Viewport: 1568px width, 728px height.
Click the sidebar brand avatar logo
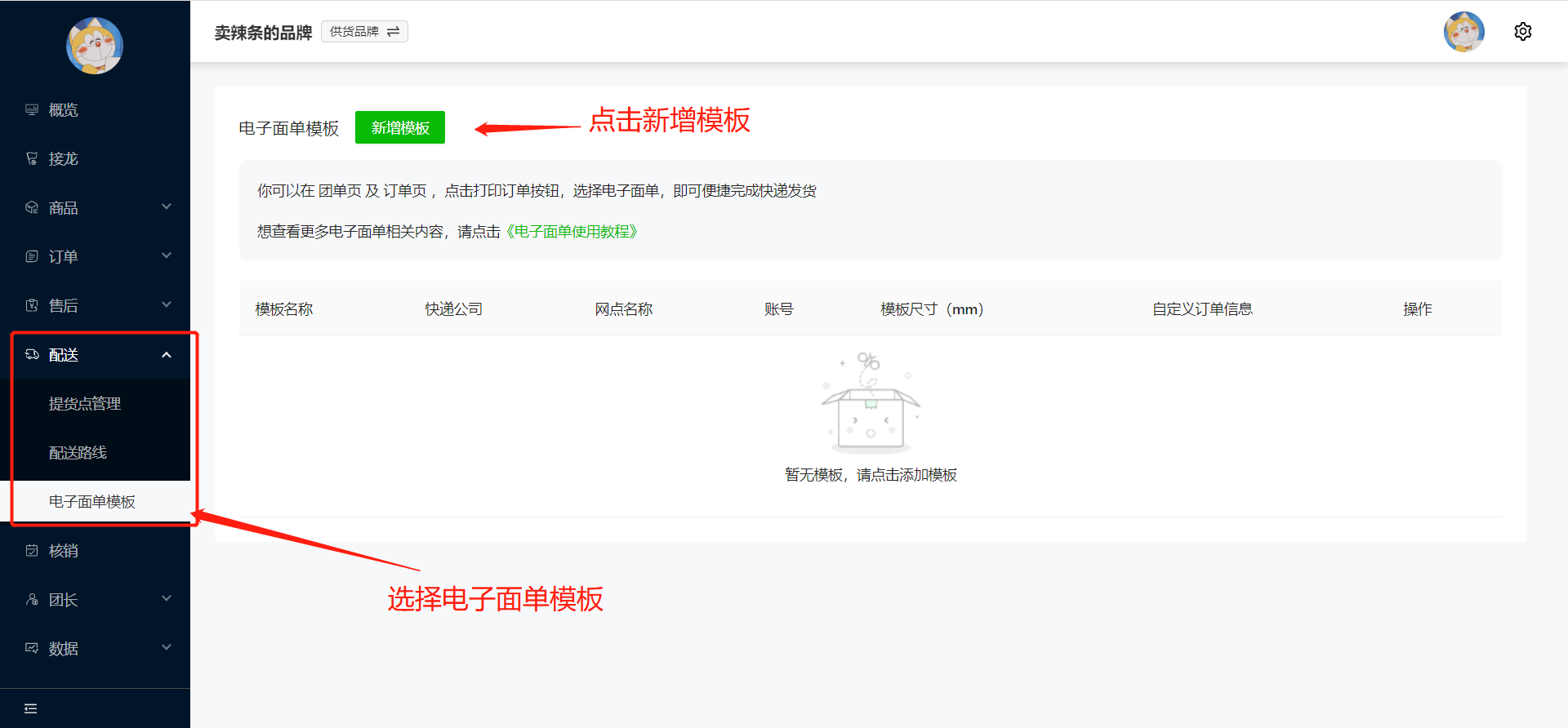(95, 46)
